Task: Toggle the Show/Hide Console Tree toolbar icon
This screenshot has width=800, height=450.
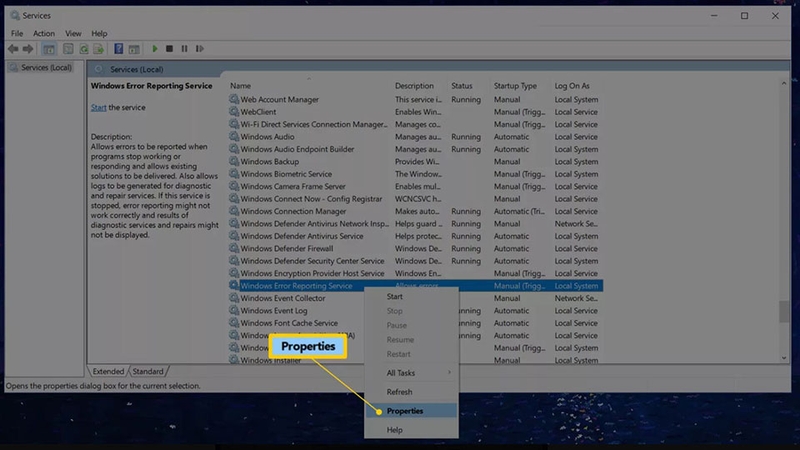Action: click(x=49, y=49)
